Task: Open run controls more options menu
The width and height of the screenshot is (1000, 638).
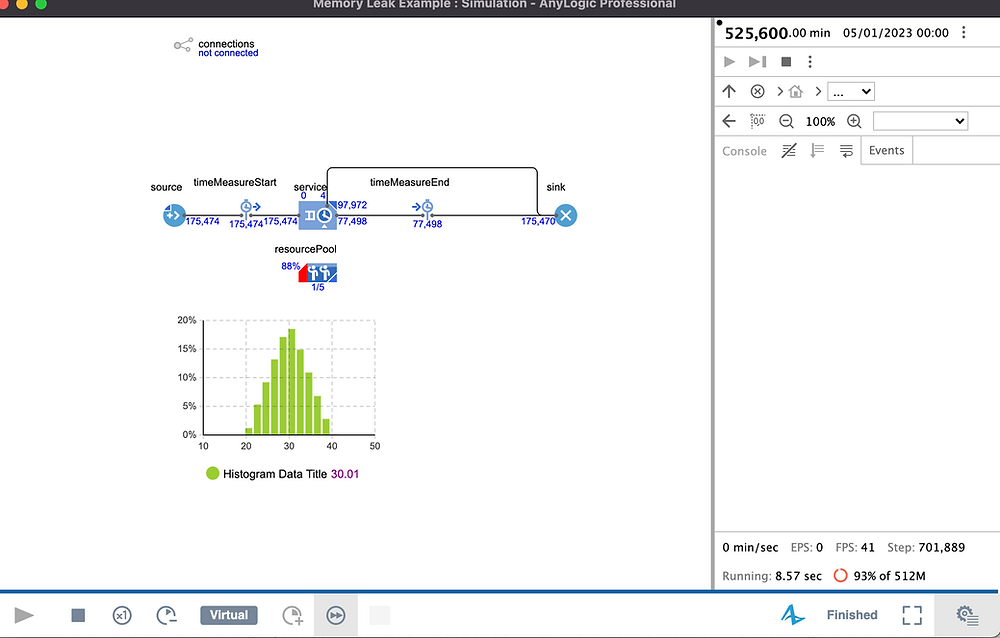Action: tap(810, 61)
